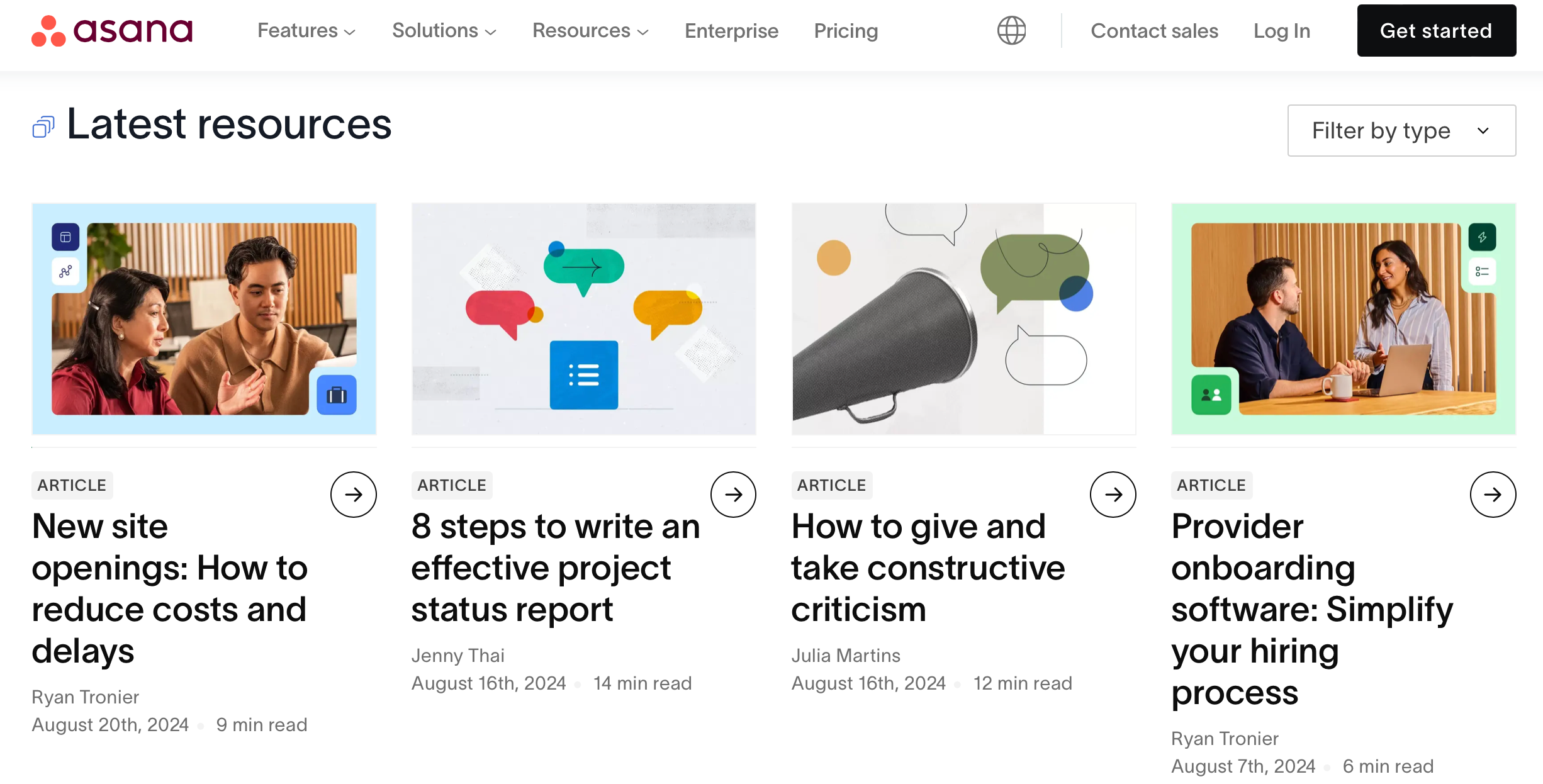Open the Pricing page

click(846, 31)
